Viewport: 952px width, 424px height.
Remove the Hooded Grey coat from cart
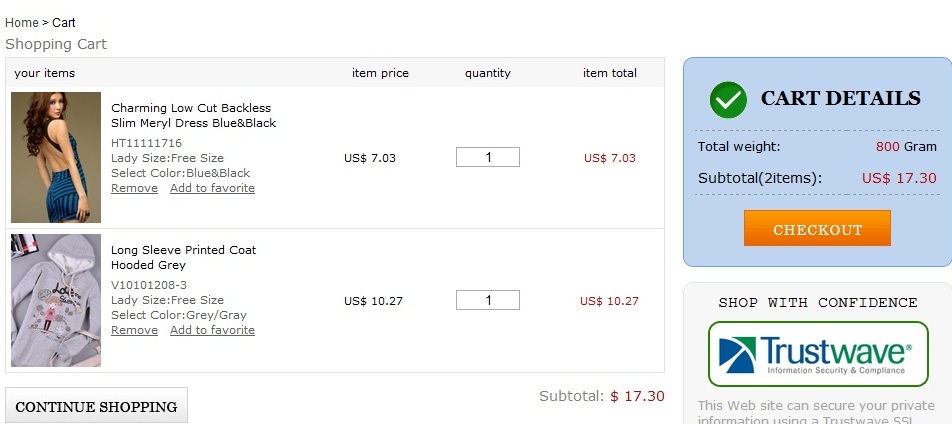click(x=134, y=330)
